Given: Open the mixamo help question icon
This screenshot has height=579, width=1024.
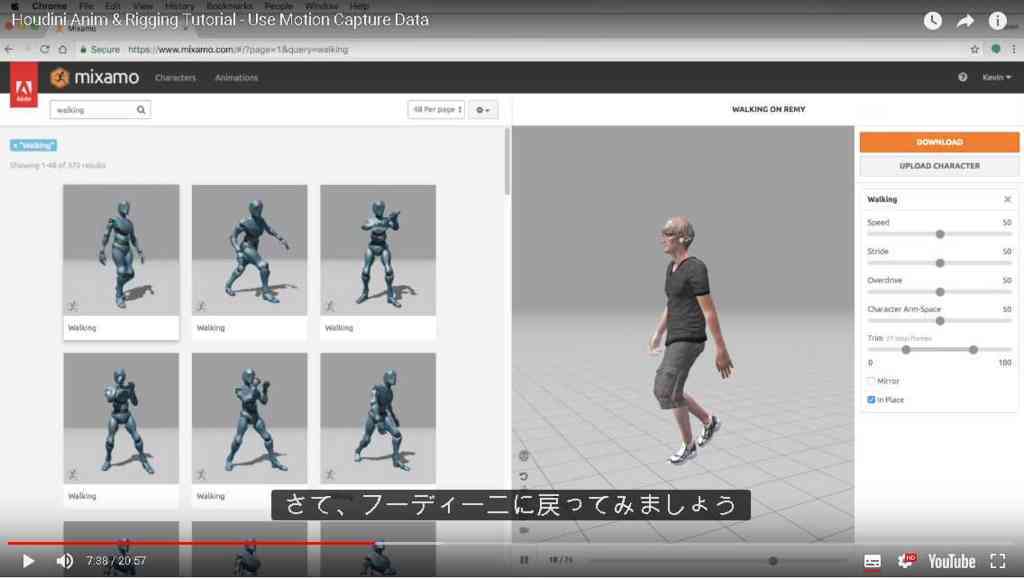Looking at the screenshot, I should [x=962, y=77].
